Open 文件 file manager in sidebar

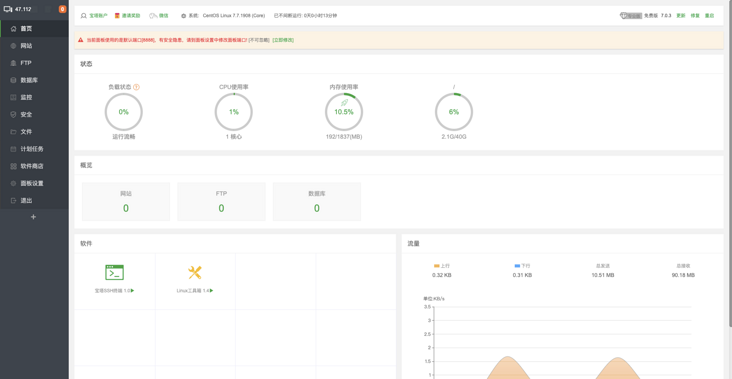click(34, 132)
